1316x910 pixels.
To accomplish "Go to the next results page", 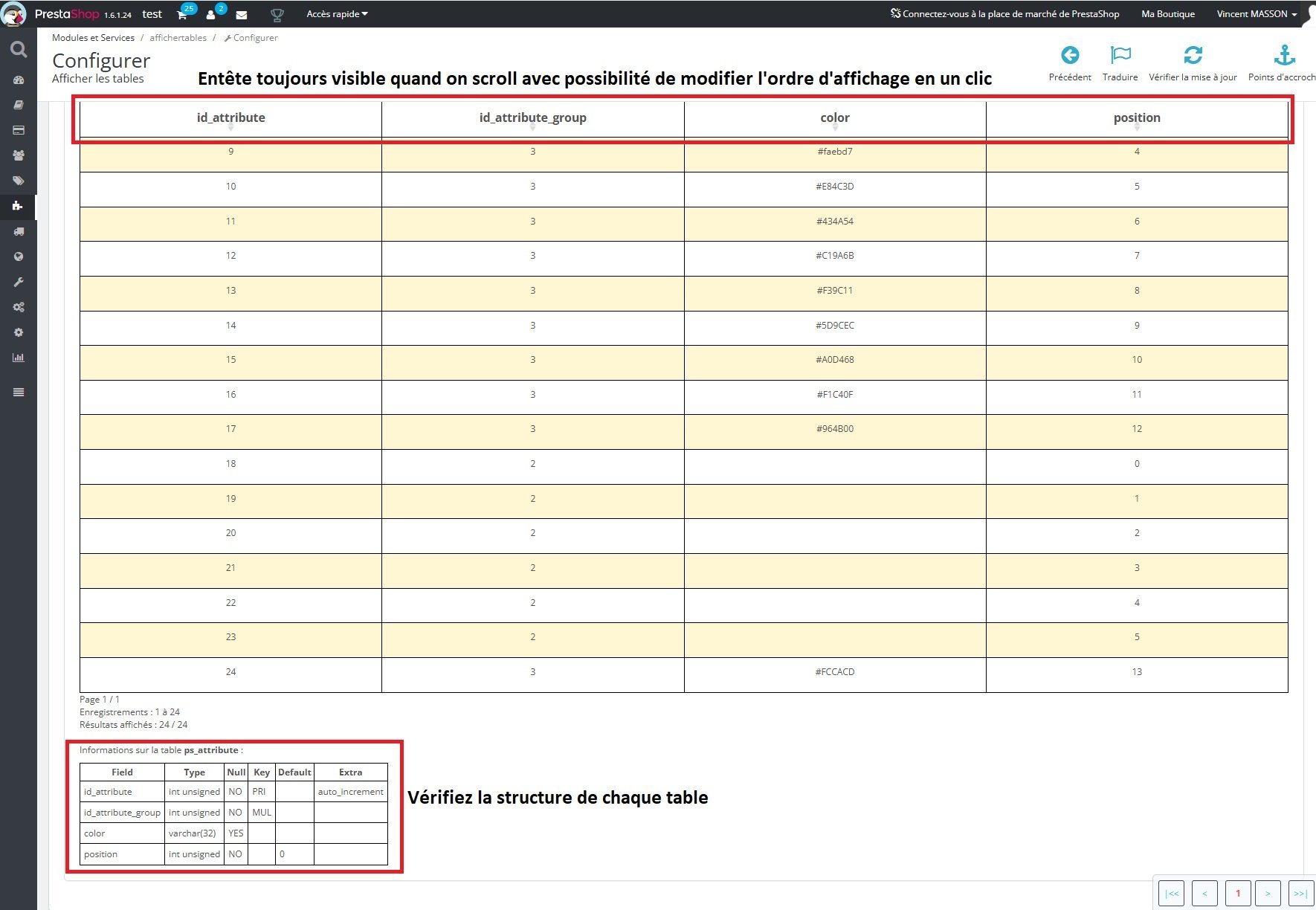I will [1268, 894].
